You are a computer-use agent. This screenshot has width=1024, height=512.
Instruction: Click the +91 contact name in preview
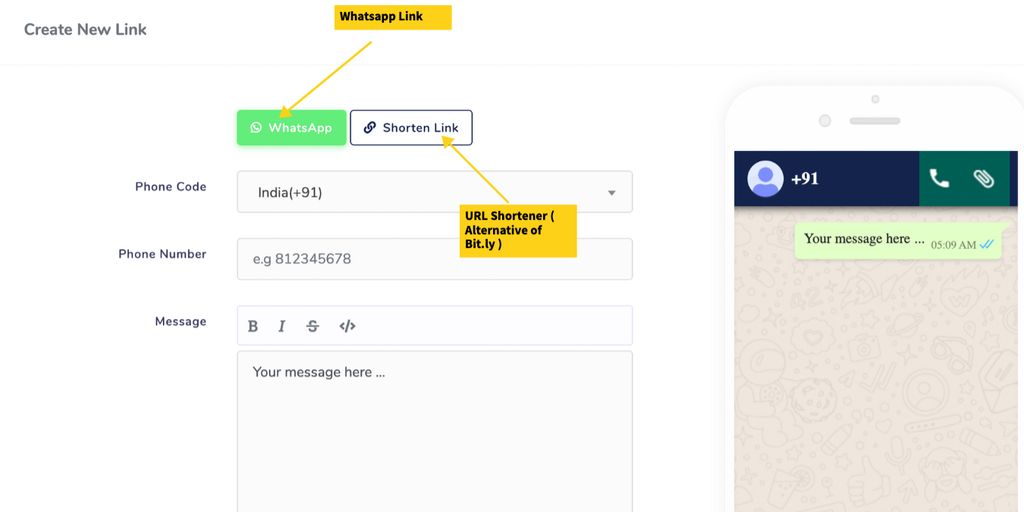[805, 179]
